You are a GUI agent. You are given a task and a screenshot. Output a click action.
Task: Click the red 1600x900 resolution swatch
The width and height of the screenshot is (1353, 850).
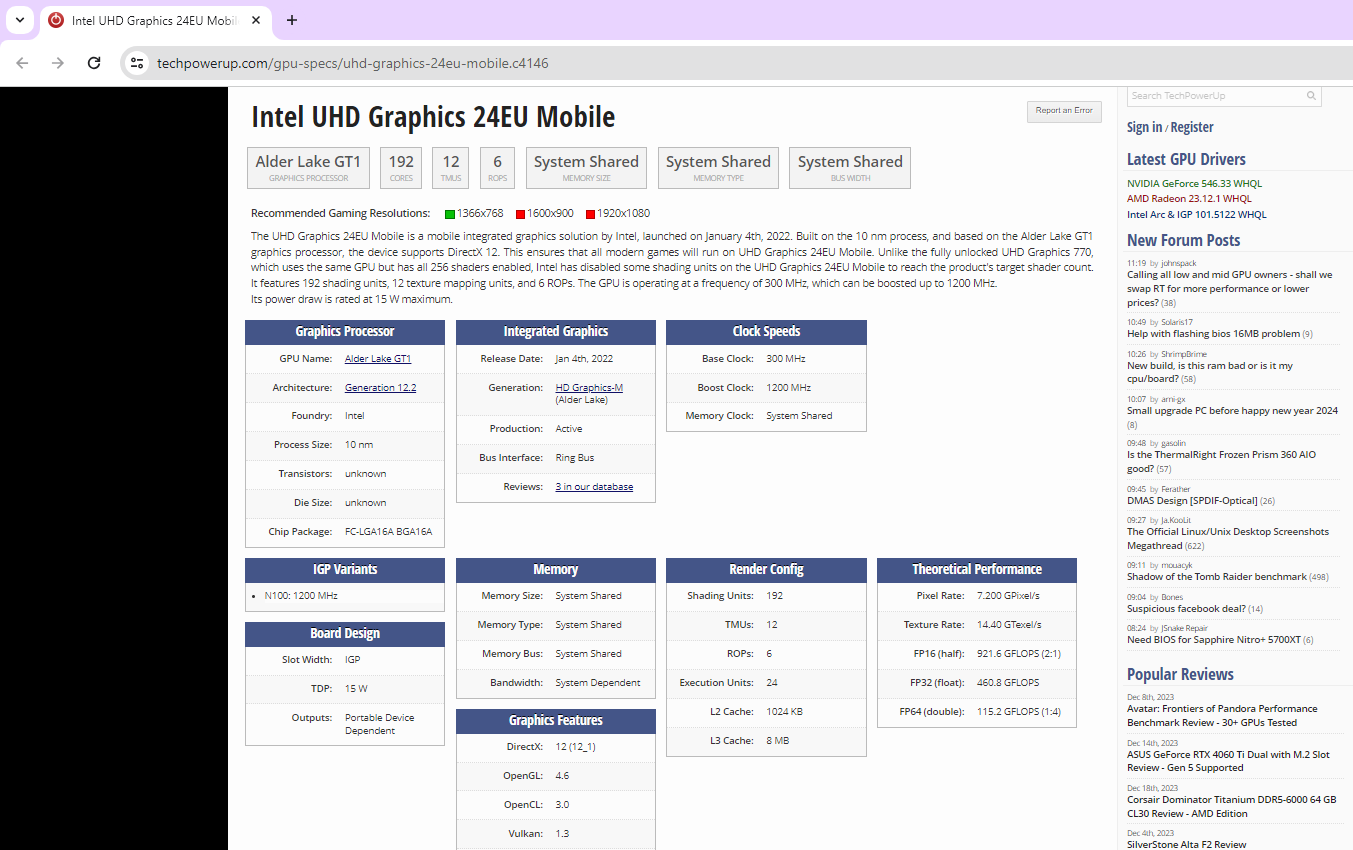pos(521,214)
